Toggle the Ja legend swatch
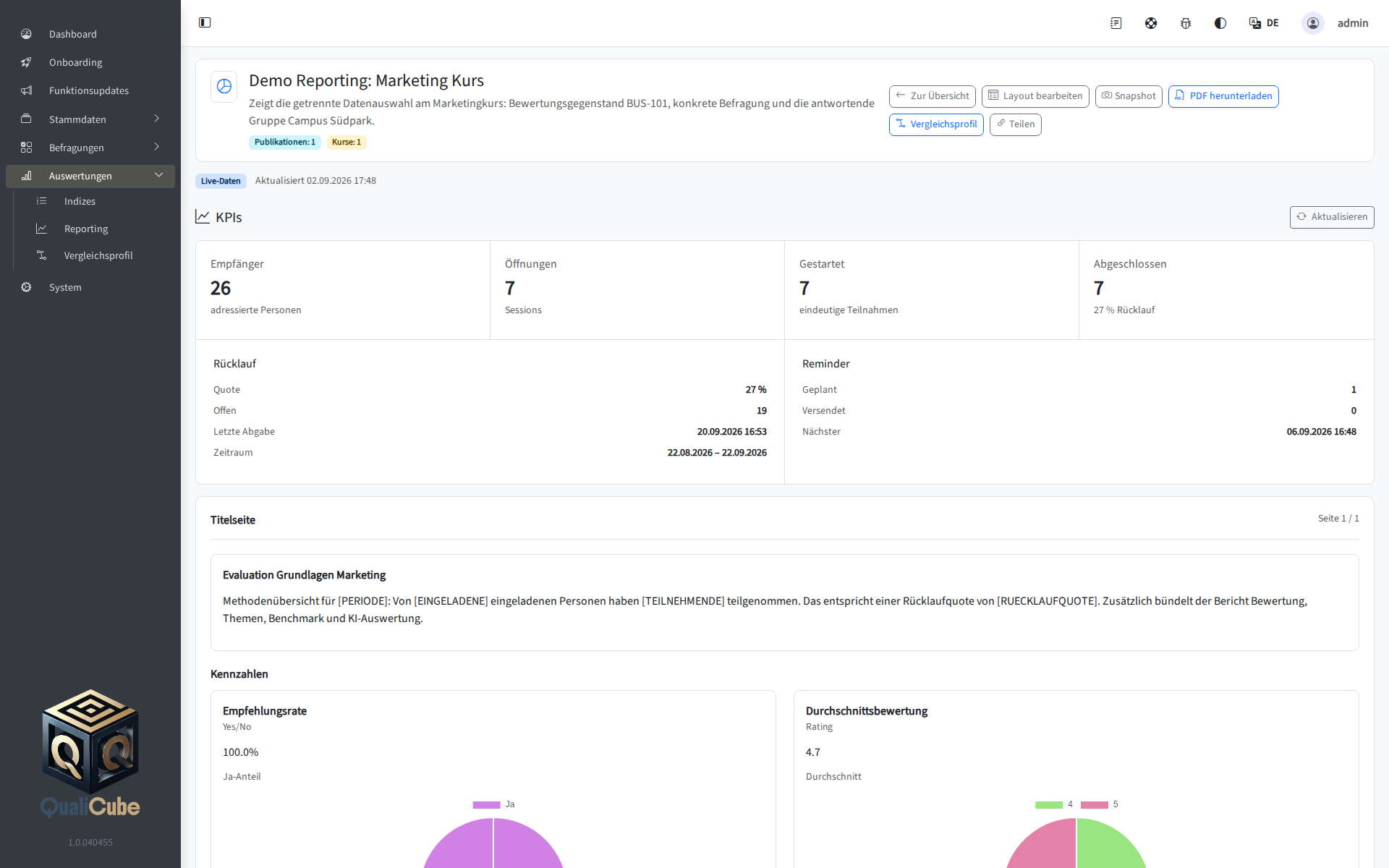 (486, 804)
